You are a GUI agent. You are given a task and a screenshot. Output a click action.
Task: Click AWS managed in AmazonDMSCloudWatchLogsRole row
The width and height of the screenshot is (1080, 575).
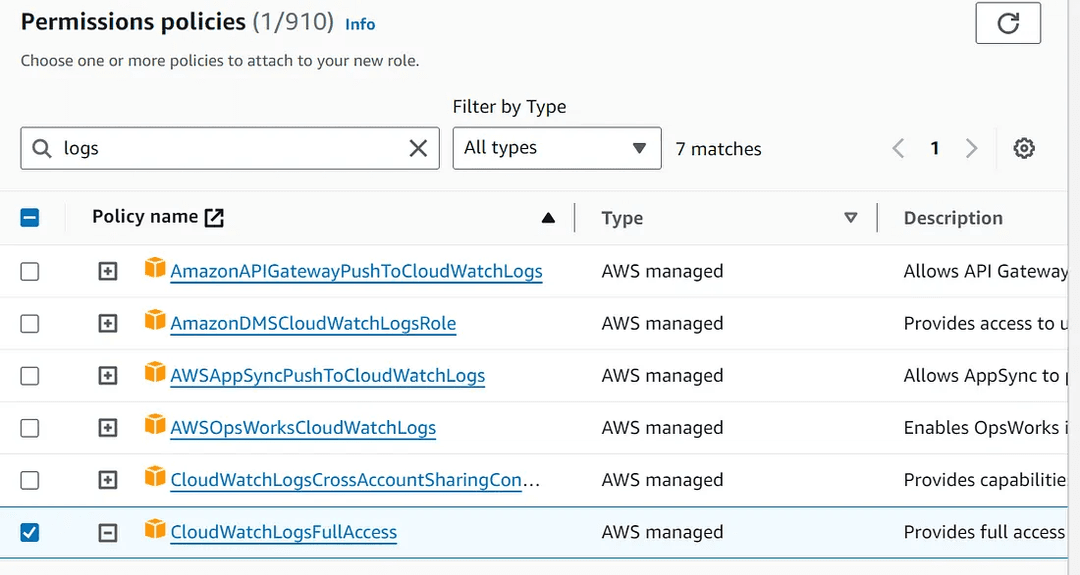point(662,324)
